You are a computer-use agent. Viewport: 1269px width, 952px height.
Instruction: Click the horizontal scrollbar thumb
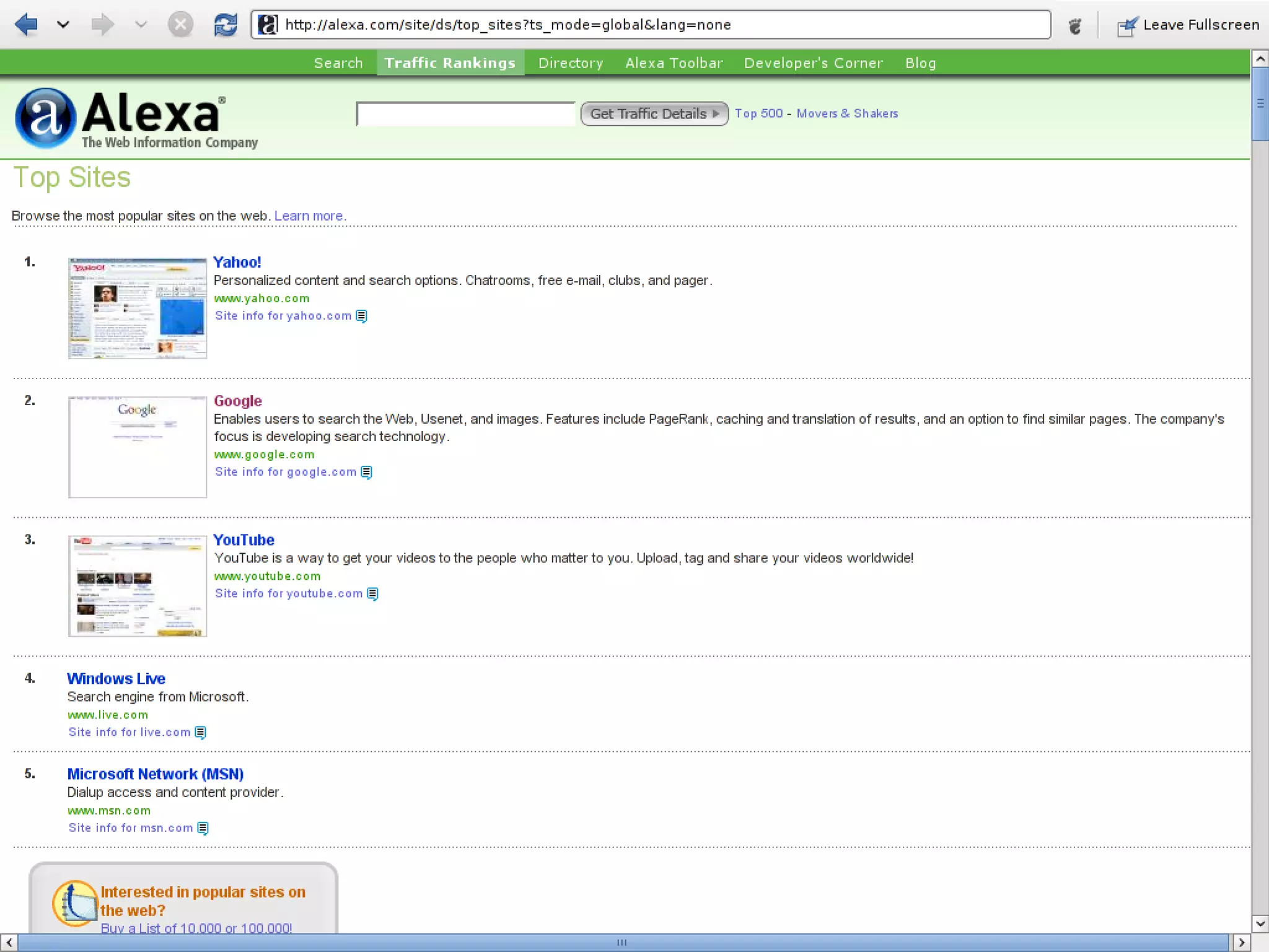[622, 942]
